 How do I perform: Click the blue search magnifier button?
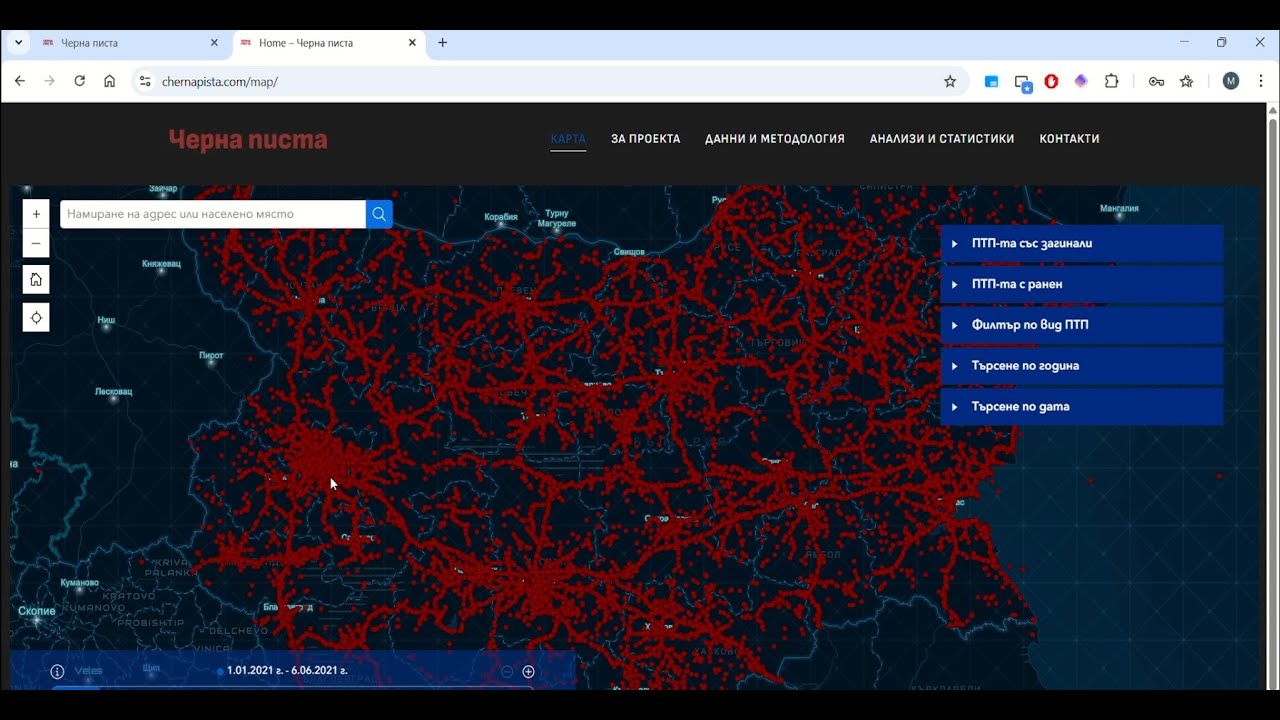click(379, 214)
